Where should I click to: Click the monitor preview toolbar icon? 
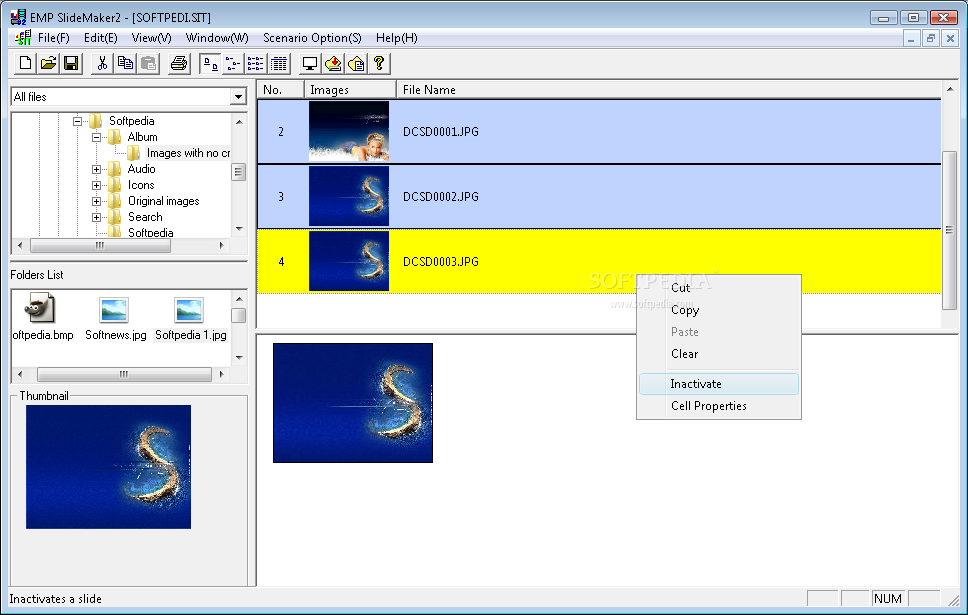coord(310,64)
